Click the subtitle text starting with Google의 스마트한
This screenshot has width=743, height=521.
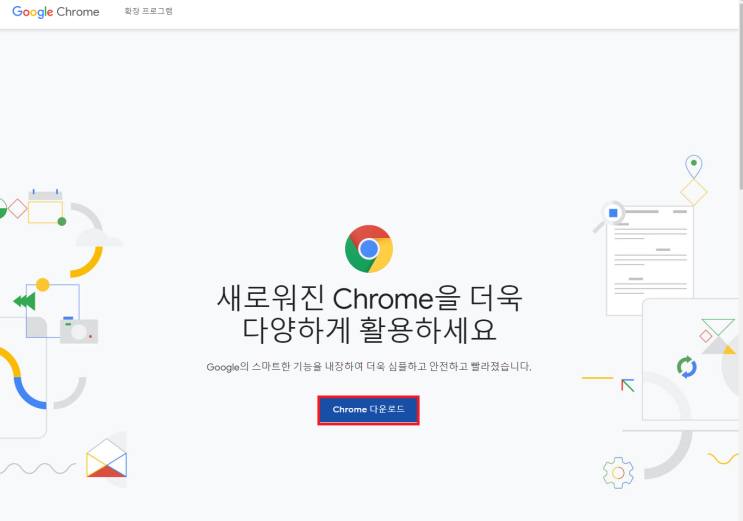369,366
